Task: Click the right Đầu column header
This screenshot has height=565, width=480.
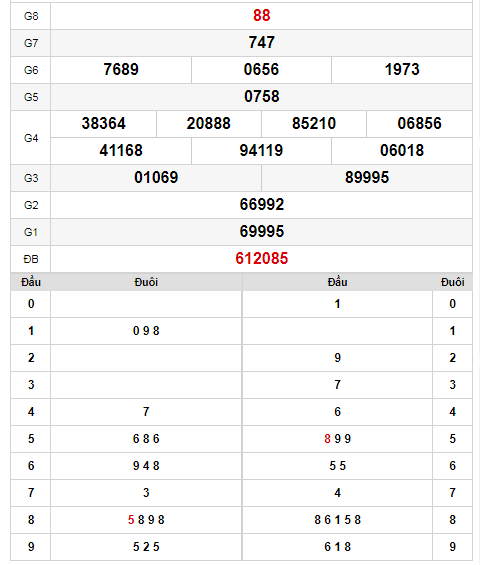Action: point(337,282)
